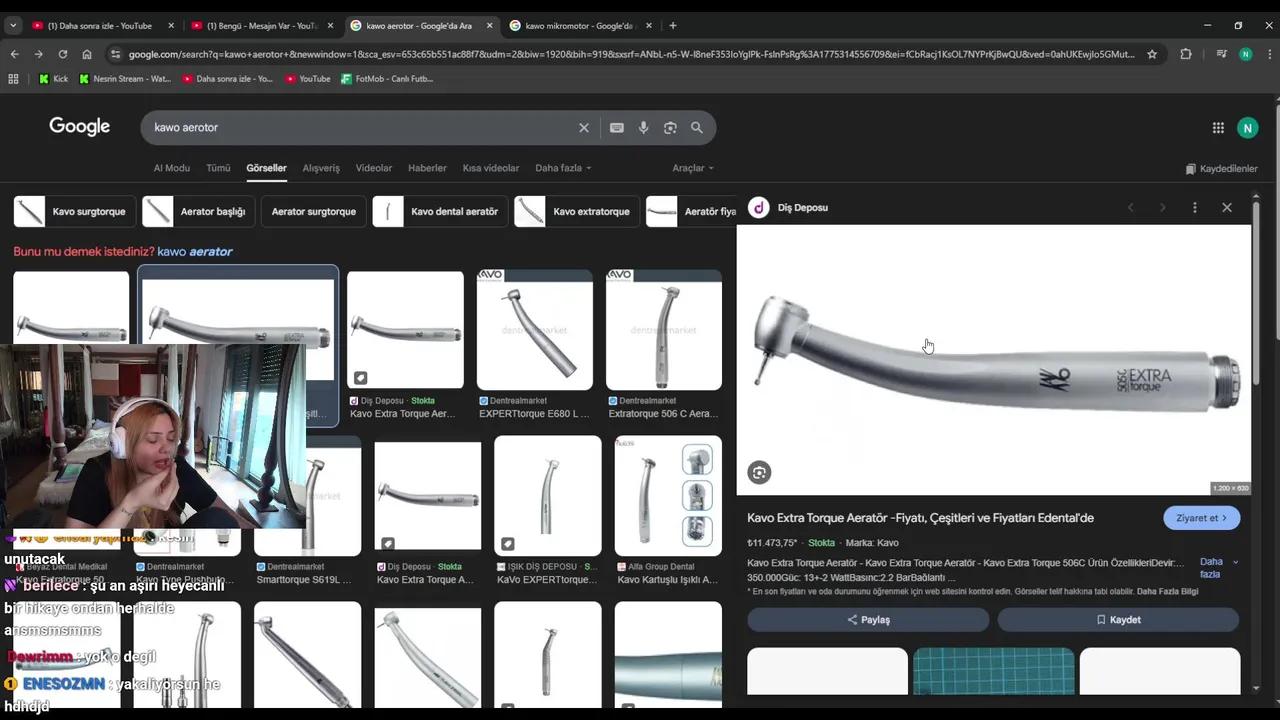The height and width of the screenshot is (720, 1280).
Task: Click the Google logo
Action: [x=80, y=127]
